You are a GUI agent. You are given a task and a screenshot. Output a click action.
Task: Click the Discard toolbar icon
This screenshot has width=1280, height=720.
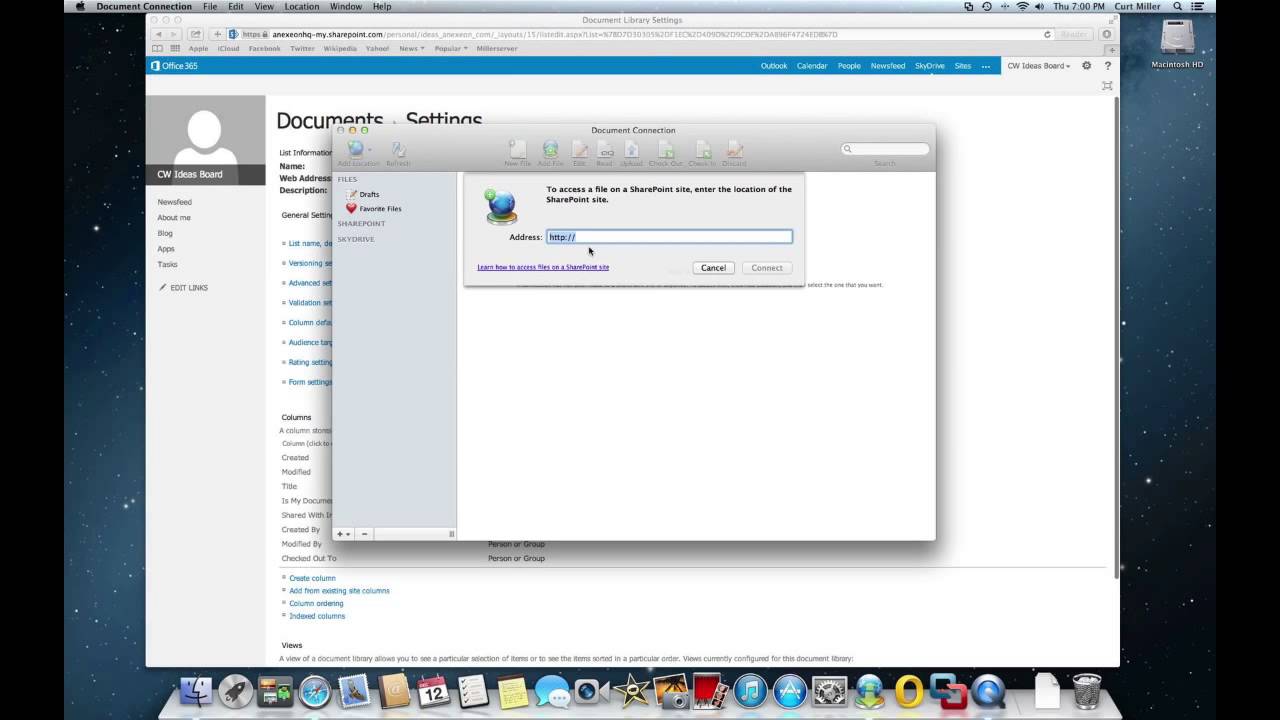pyautogui.click(x=734, y=149)
